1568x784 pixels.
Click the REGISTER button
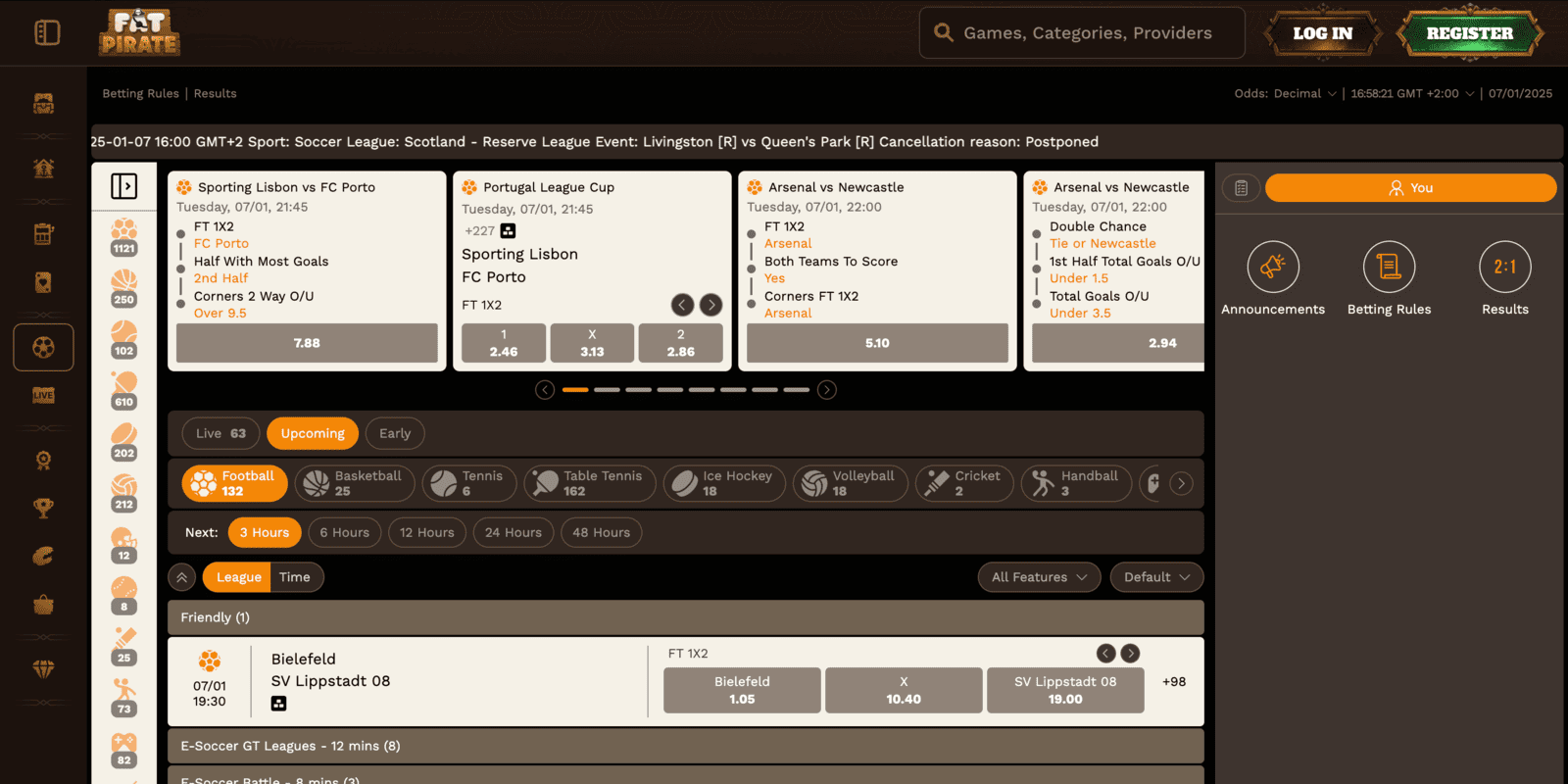1469,33
